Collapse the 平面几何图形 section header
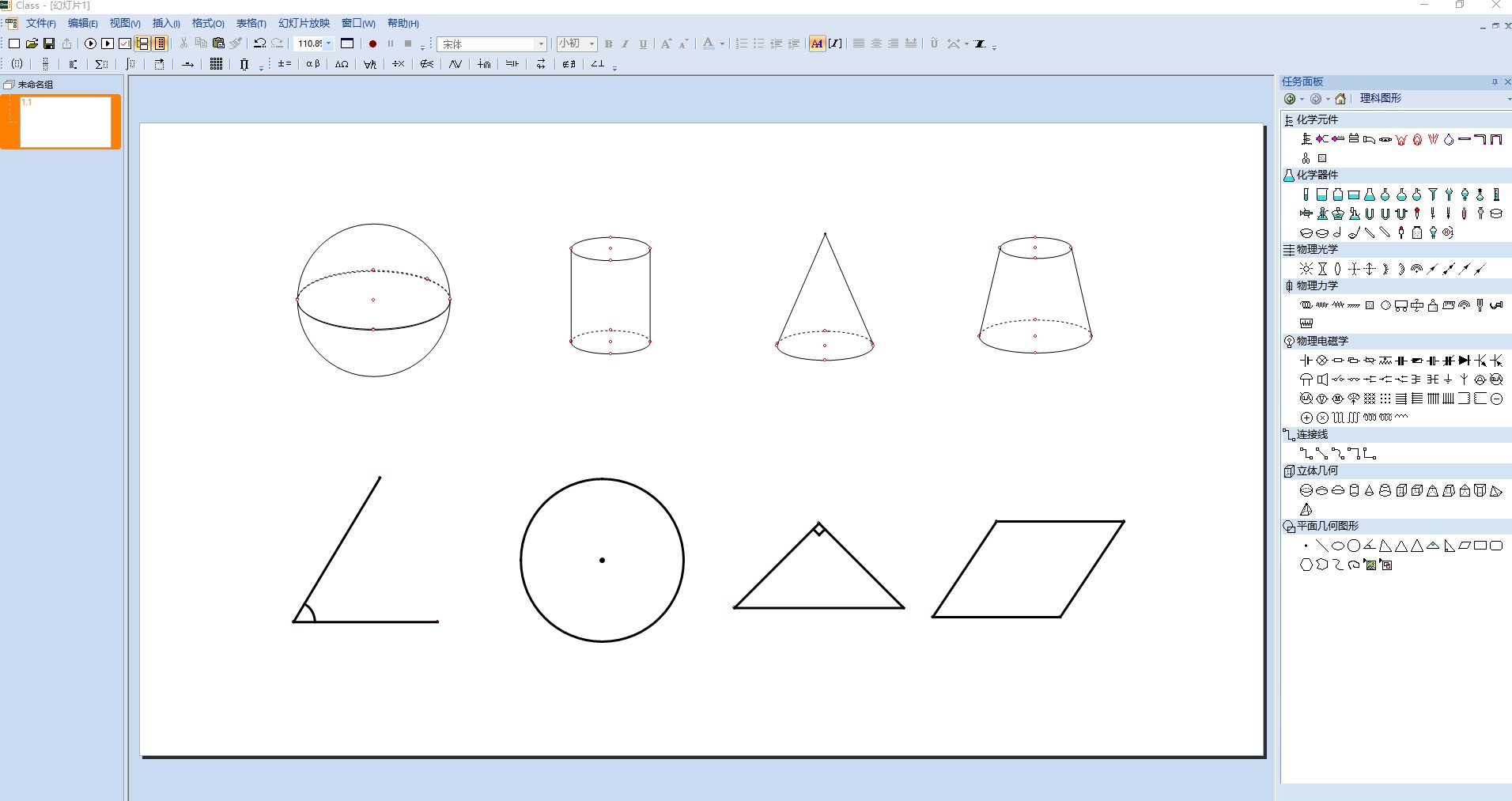 click(1397, 526)
